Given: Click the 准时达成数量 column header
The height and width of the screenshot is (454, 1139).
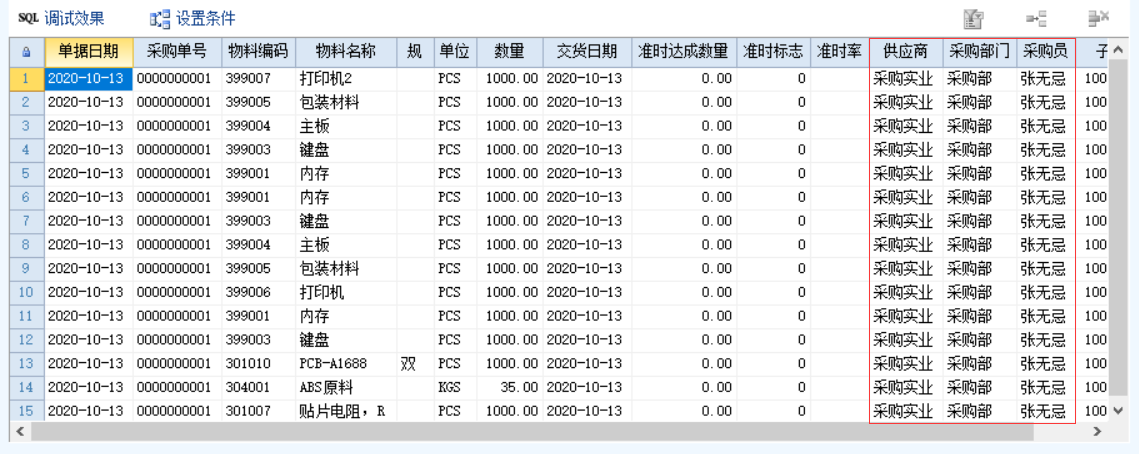Looking at the screenshot, I should click(x=684, y=52).
